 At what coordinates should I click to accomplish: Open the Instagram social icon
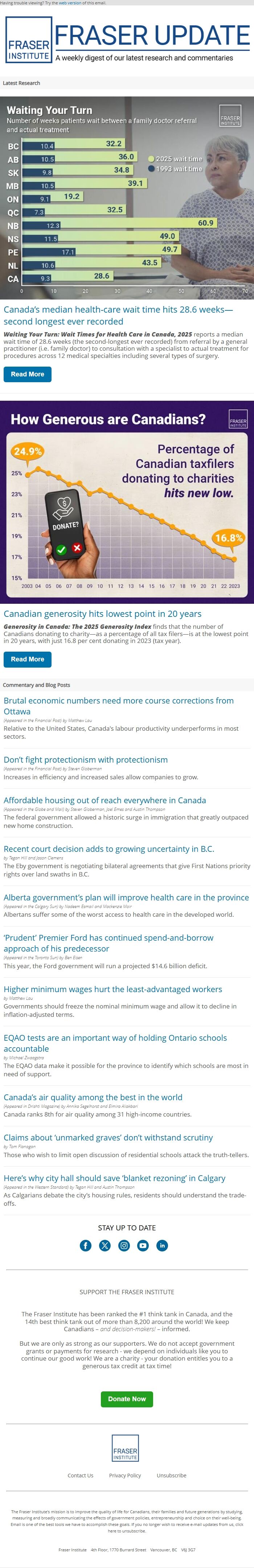pos(124,1245)
